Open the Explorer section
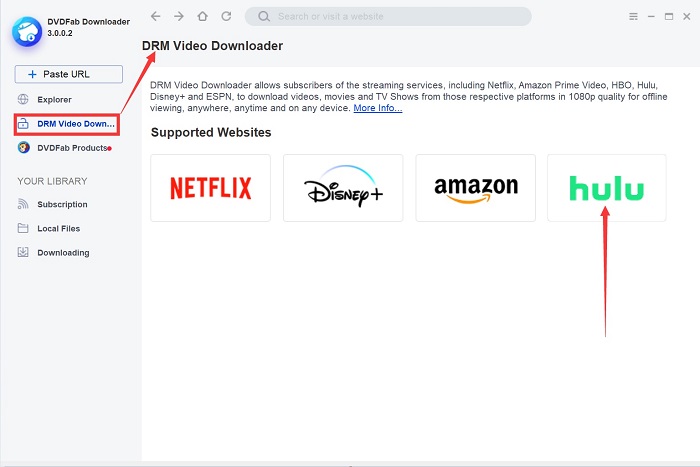The height and width of the screenshot is (467, 700). 54,100
